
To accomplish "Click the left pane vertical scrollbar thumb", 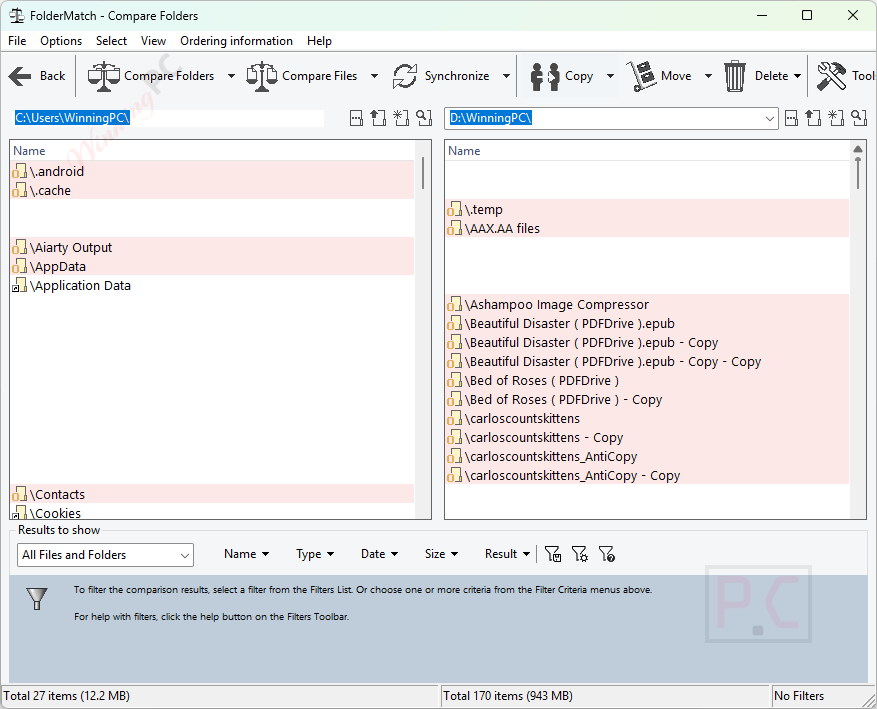I will pos(423,172).
